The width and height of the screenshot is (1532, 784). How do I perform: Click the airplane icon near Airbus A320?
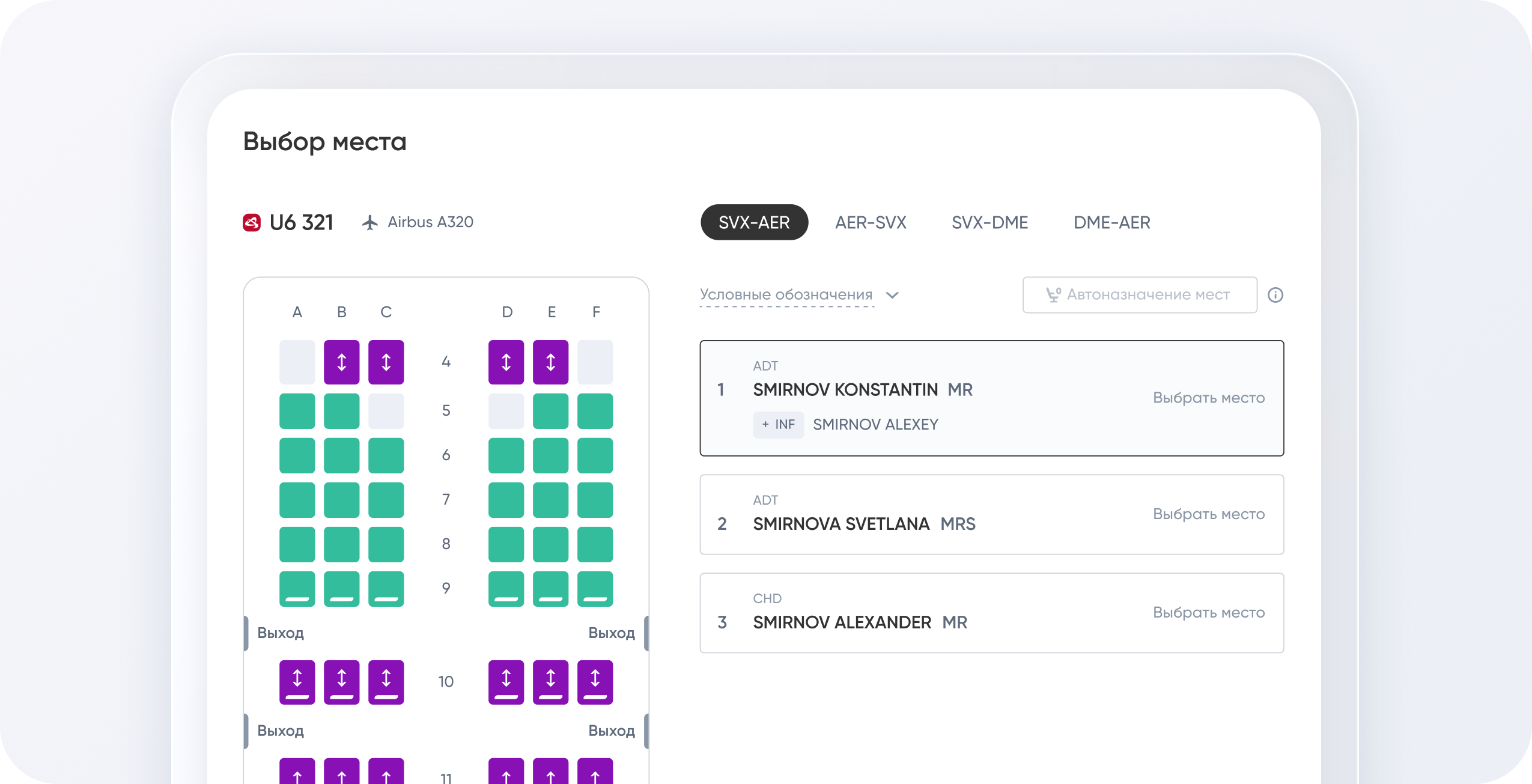(370, 223)
